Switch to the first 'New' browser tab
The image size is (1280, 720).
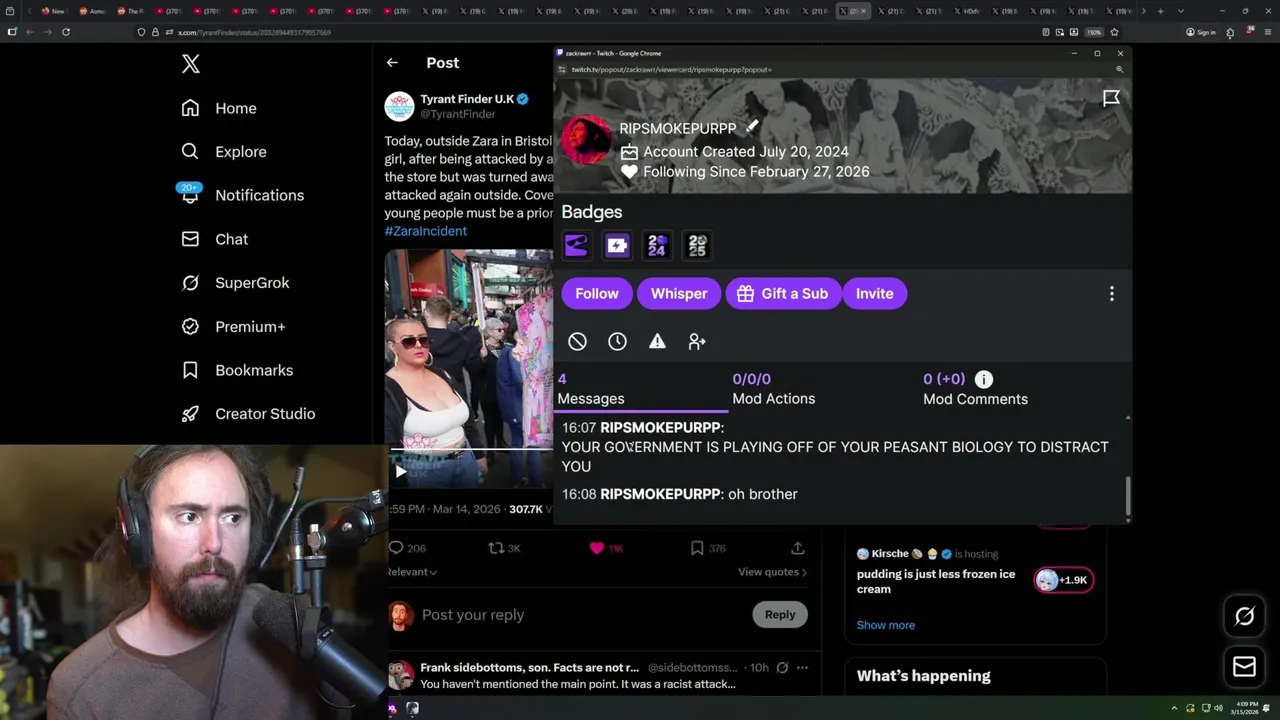click(53, 11)
